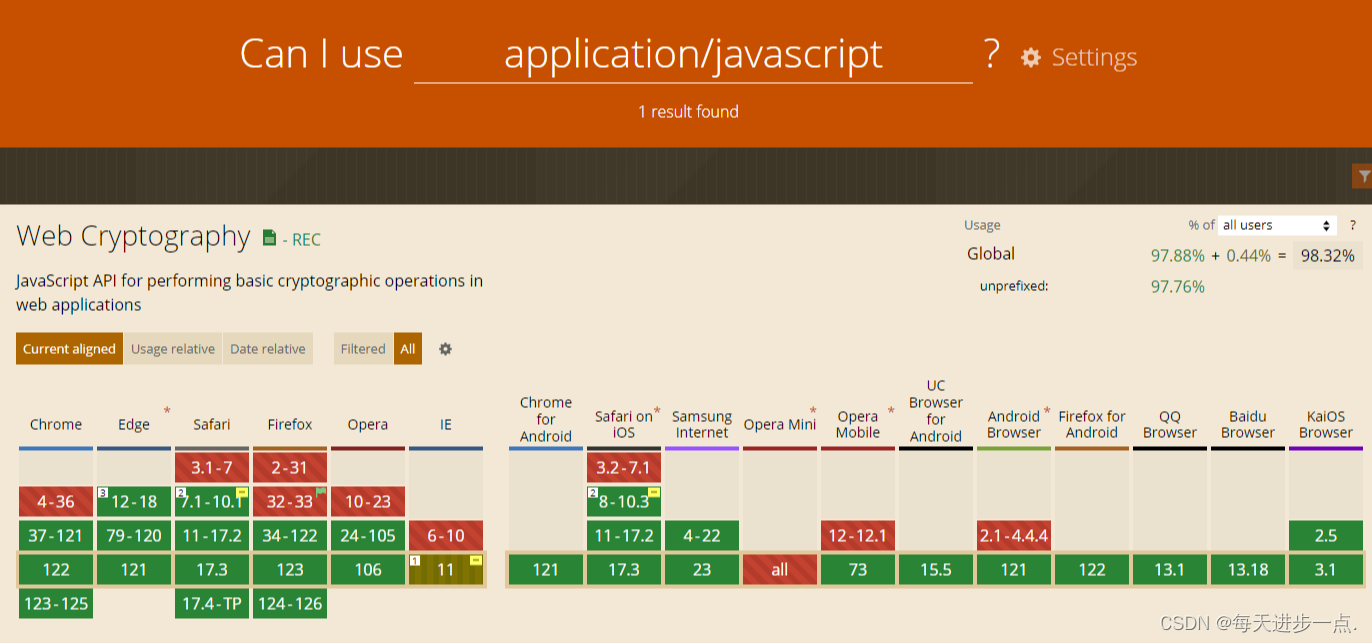Image resolution: width=1372 pixels, height=643 pixels.
Task: Open the spec document icon next to Web Cryptography
Action: coord(269,238)
